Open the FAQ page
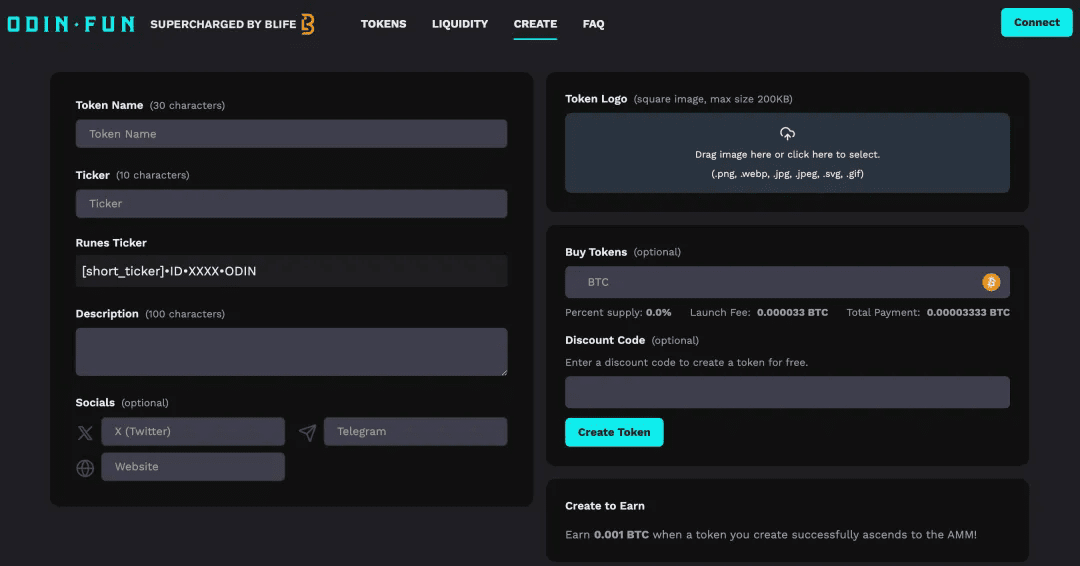1080x566 pixels. click(x=593, y=24)
